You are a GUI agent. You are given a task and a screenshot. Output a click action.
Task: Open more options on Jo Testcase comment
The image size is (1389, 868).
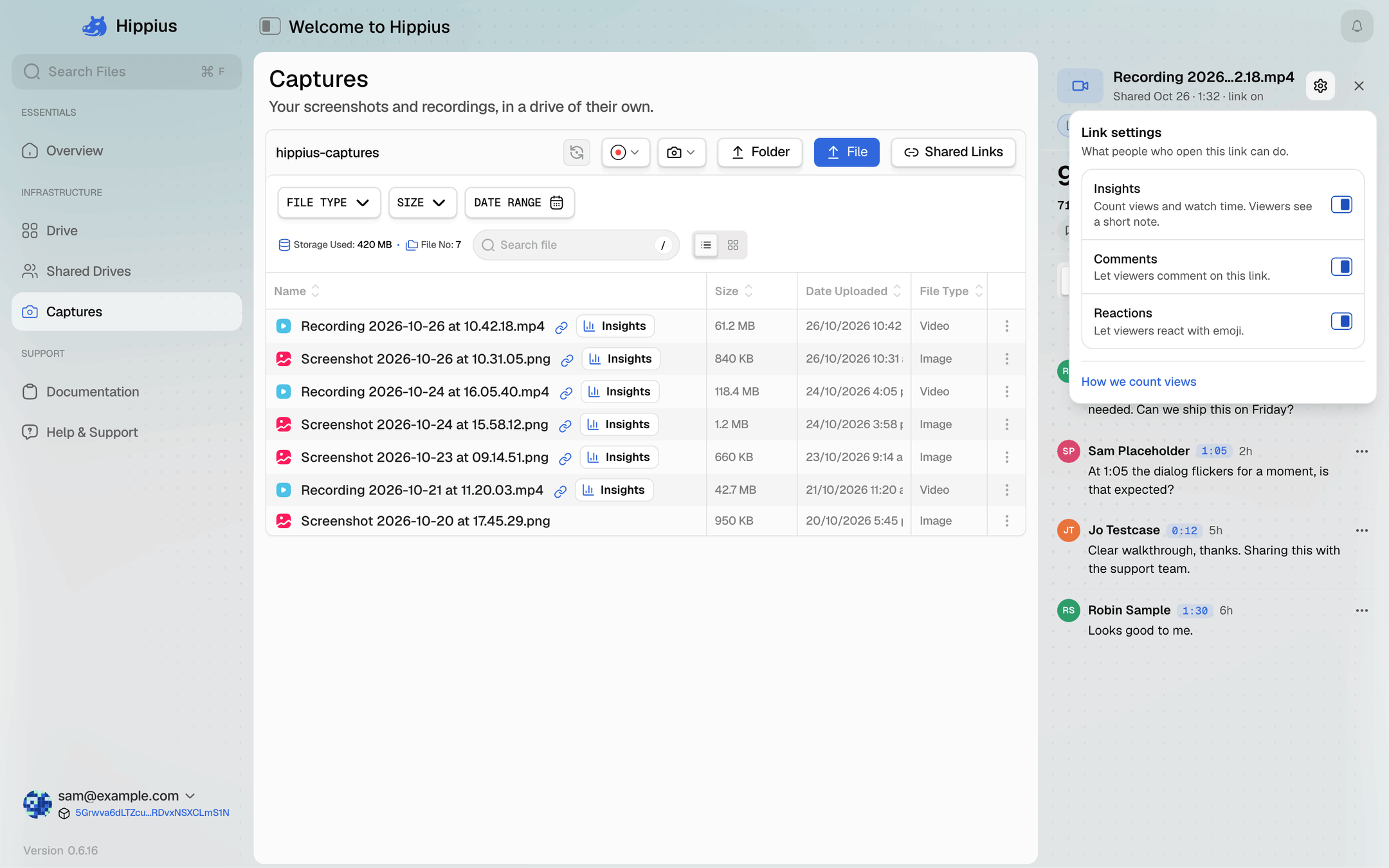point(1361,530)
